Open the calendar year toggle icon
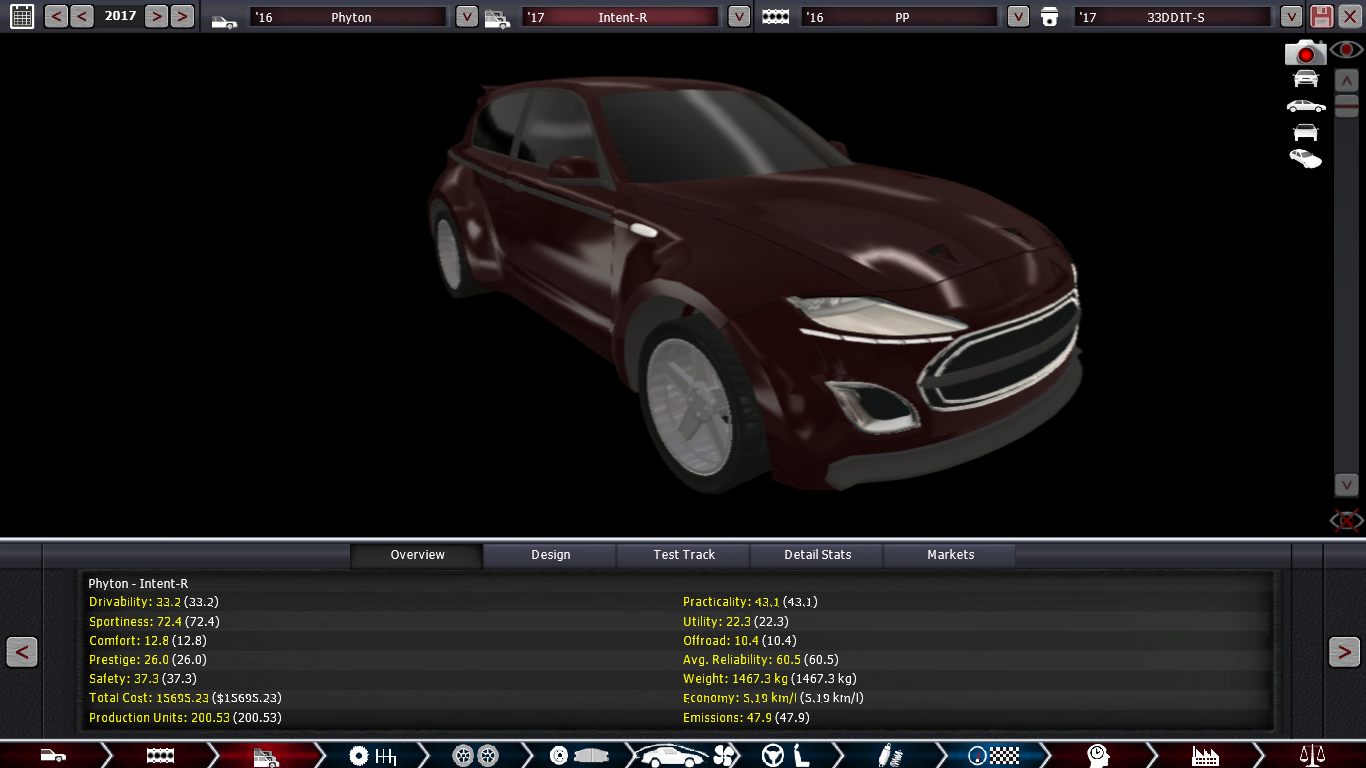 coord(21,16)
